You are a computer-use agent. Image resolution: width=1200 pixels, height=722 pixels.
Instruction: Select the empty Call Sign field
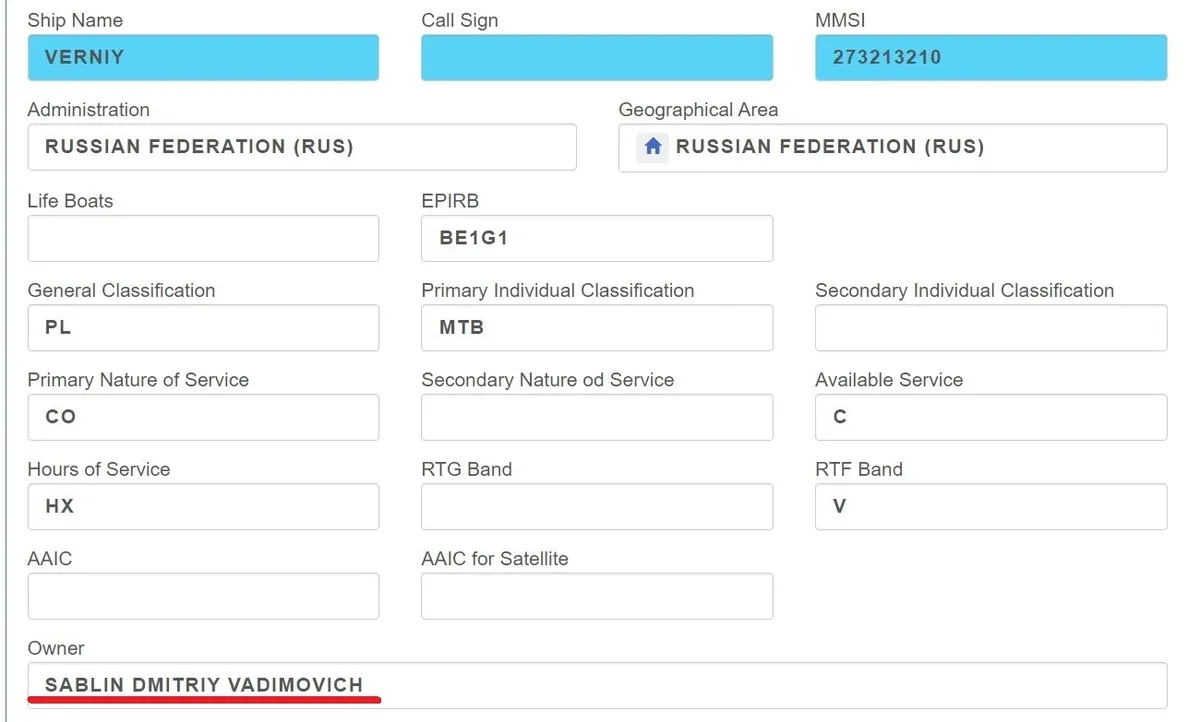coord(597,57)
